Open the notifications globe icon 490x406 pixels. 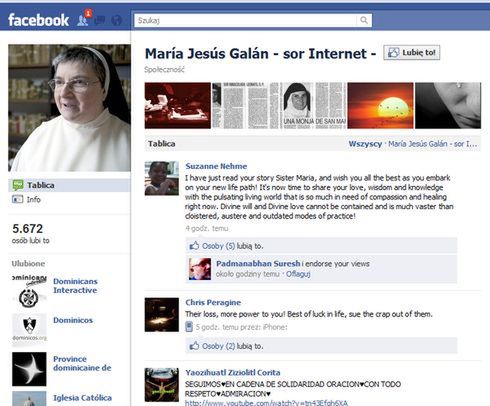click(116, 20)
